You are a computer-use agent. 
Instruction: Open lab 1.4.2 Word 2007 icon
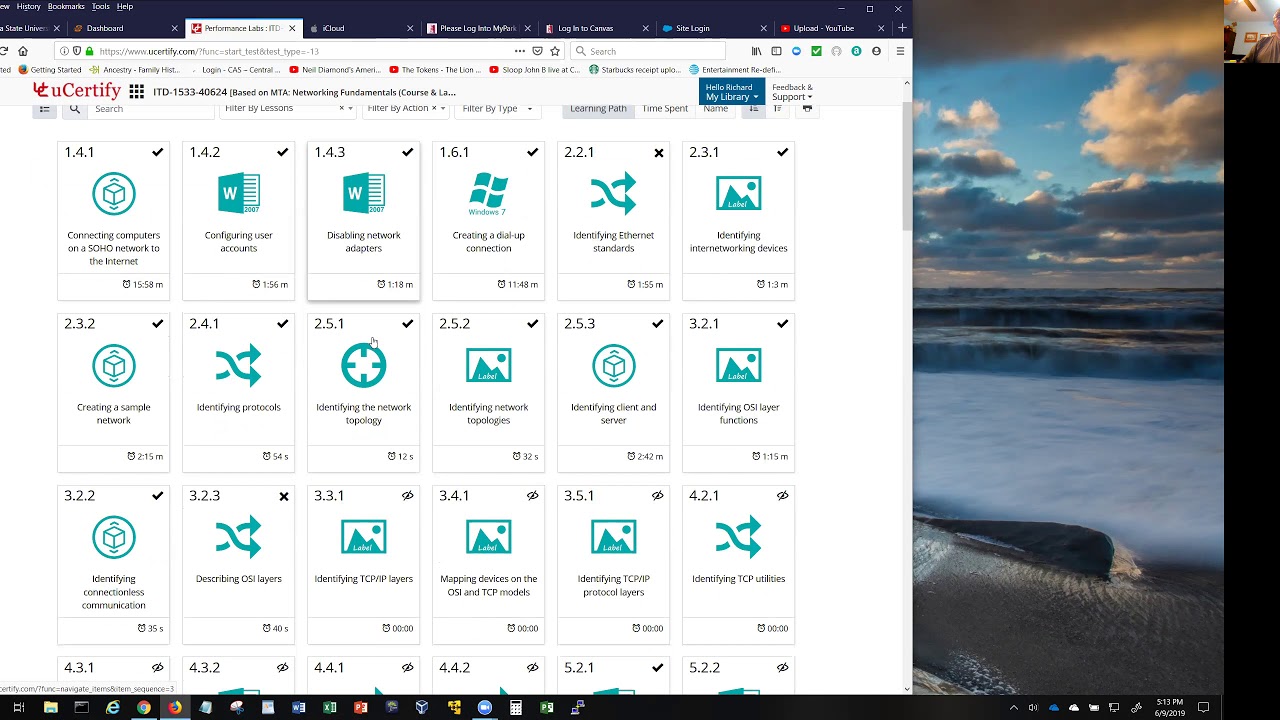tap(239, 193)
